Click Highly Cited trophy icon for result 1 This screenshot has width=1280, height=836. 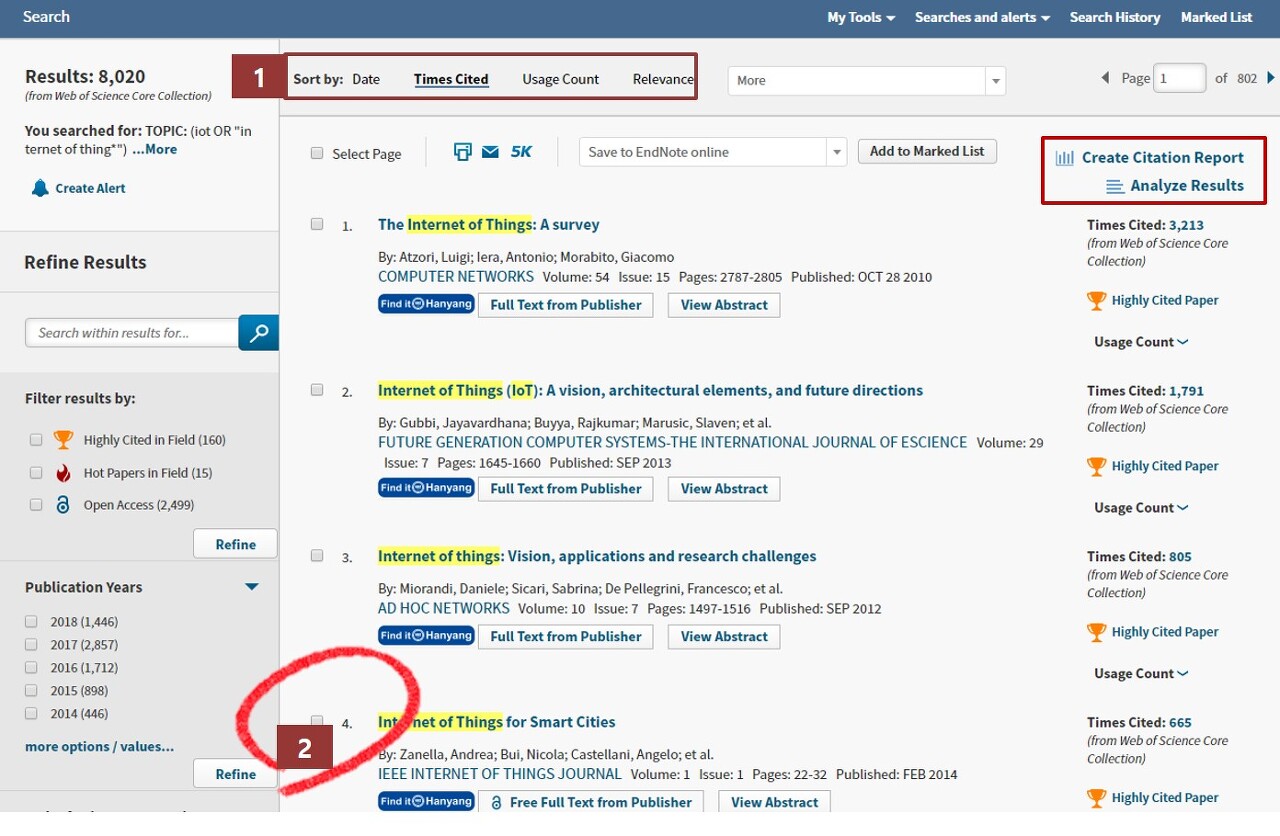(x=1096, y=300)
